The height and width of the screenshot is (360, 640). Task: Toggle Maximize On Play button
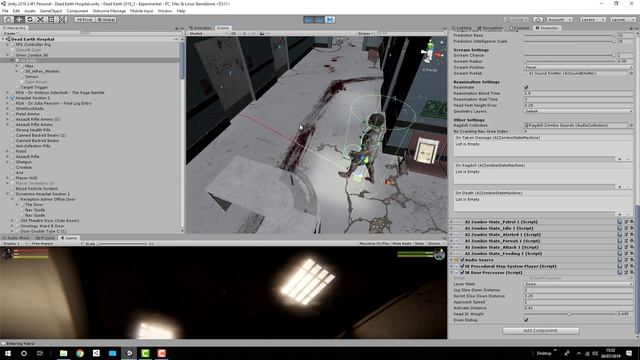374,244
